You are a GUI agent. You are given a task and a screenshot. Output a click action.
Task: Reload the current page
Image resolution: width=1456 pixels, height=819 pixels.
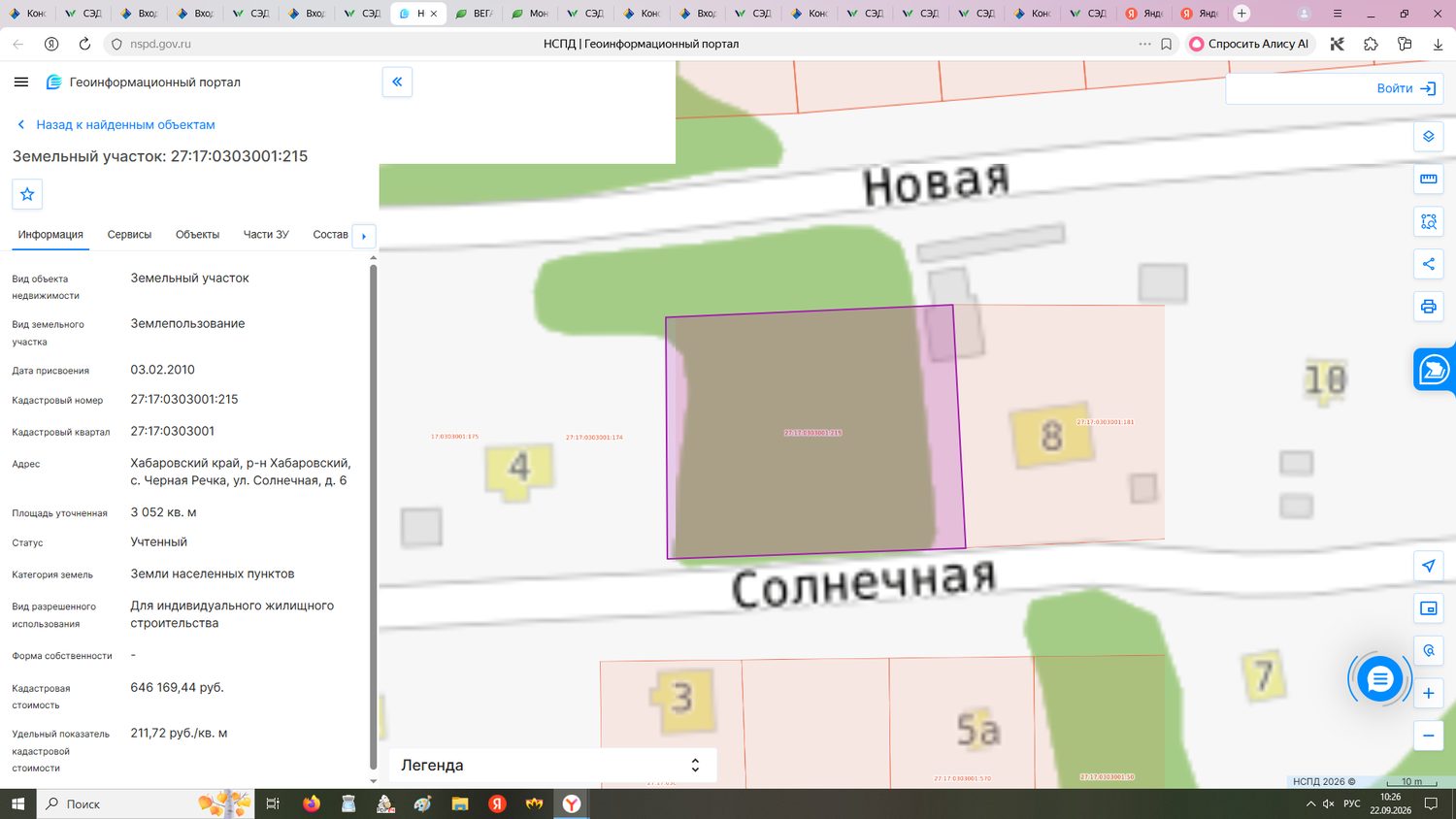click(84, 44)
